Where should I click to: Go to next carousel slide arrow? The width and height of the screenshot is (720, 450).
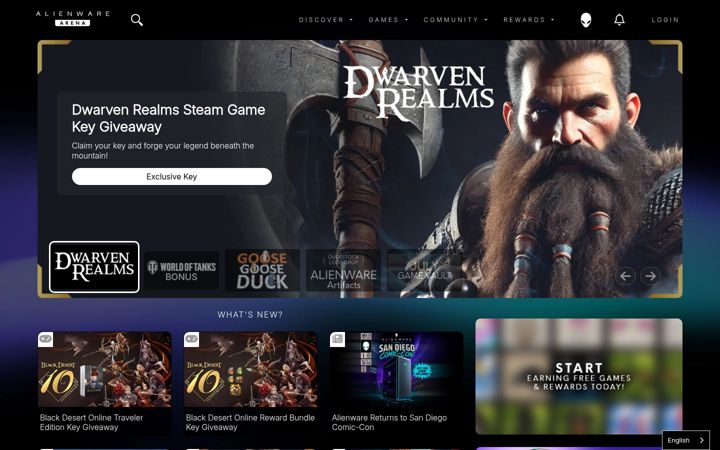650,276
